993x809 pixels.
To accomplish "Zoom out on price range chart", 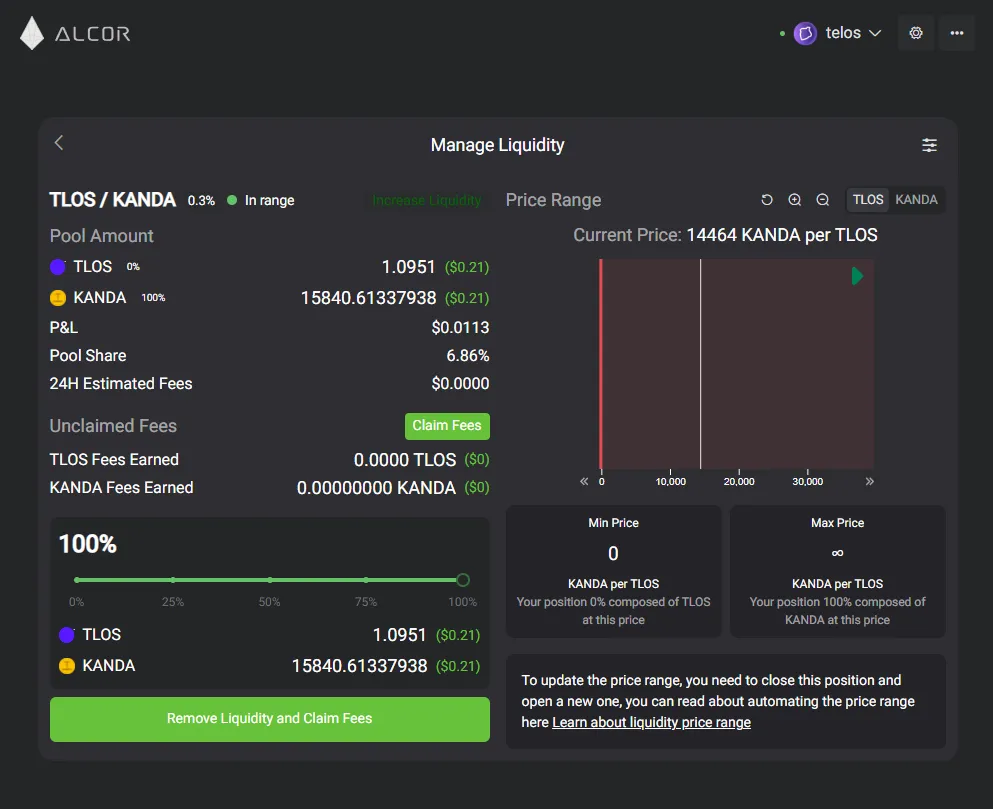I will [x=822, y=200].
